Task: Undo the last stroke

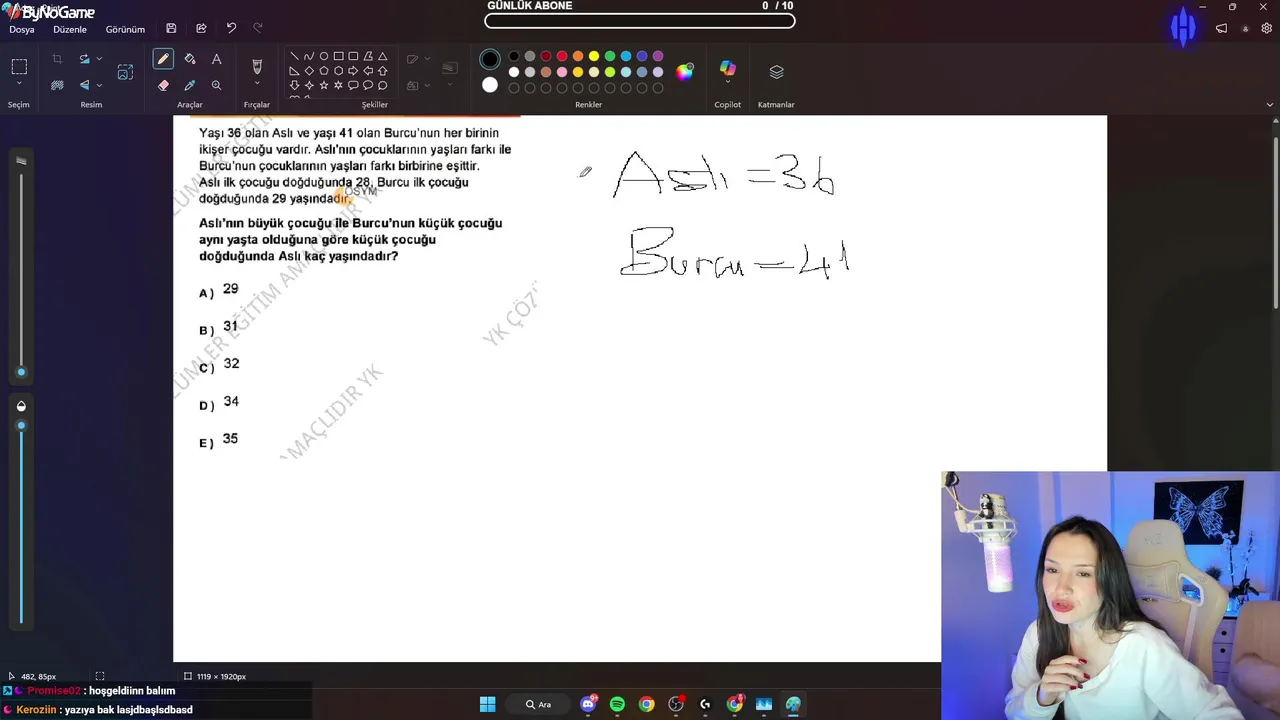Action: point(231,29)
